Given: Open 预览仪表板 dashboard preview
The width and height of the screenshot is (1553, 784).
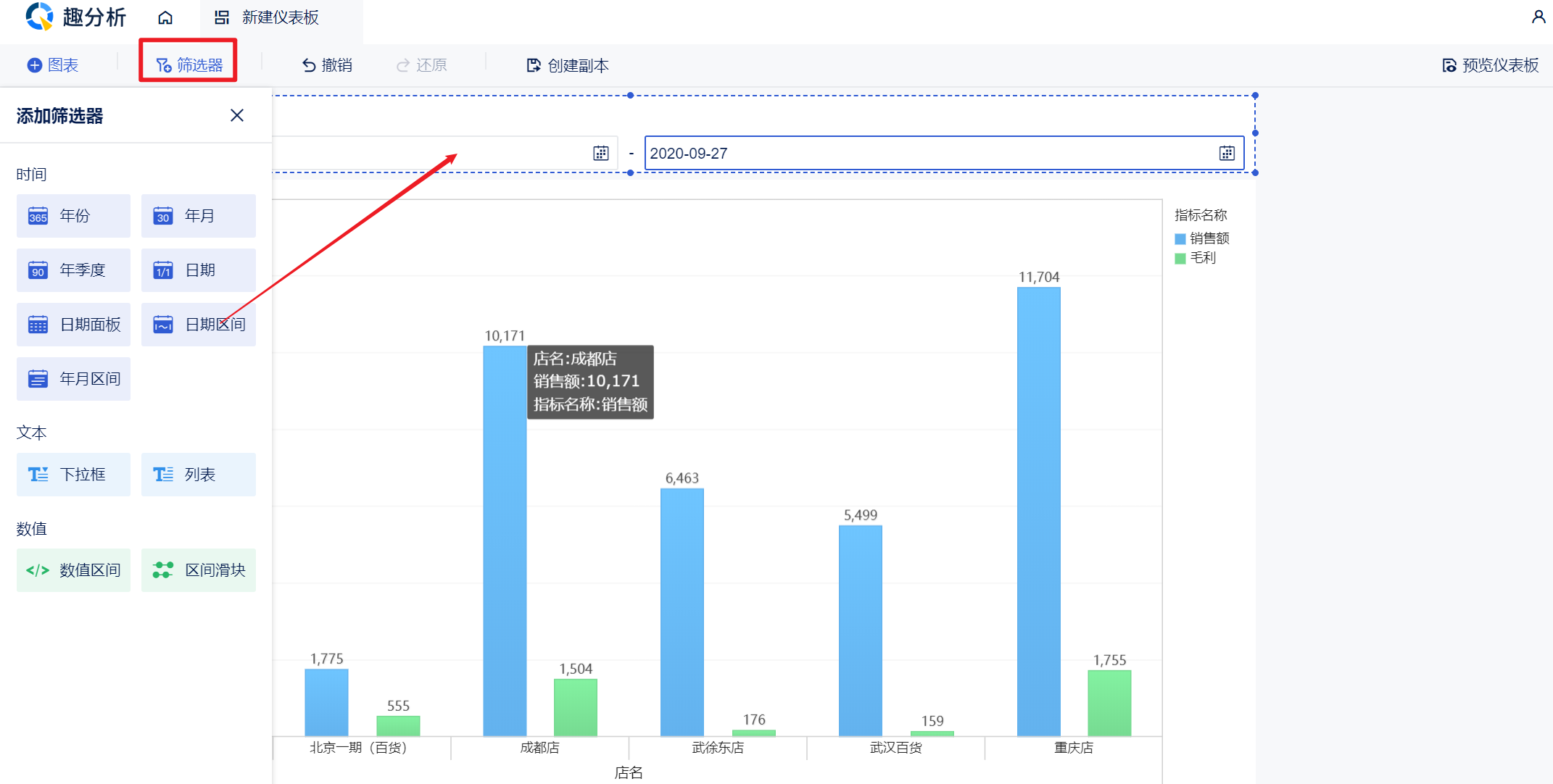Looking at the screenshot, I should click(1491, 65).
